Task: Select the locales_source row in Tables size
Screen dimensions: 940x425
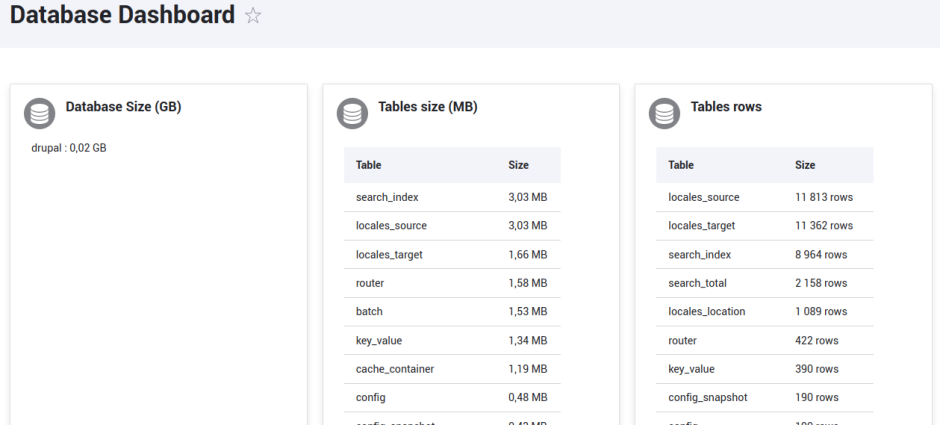Action: click(452, 226)
